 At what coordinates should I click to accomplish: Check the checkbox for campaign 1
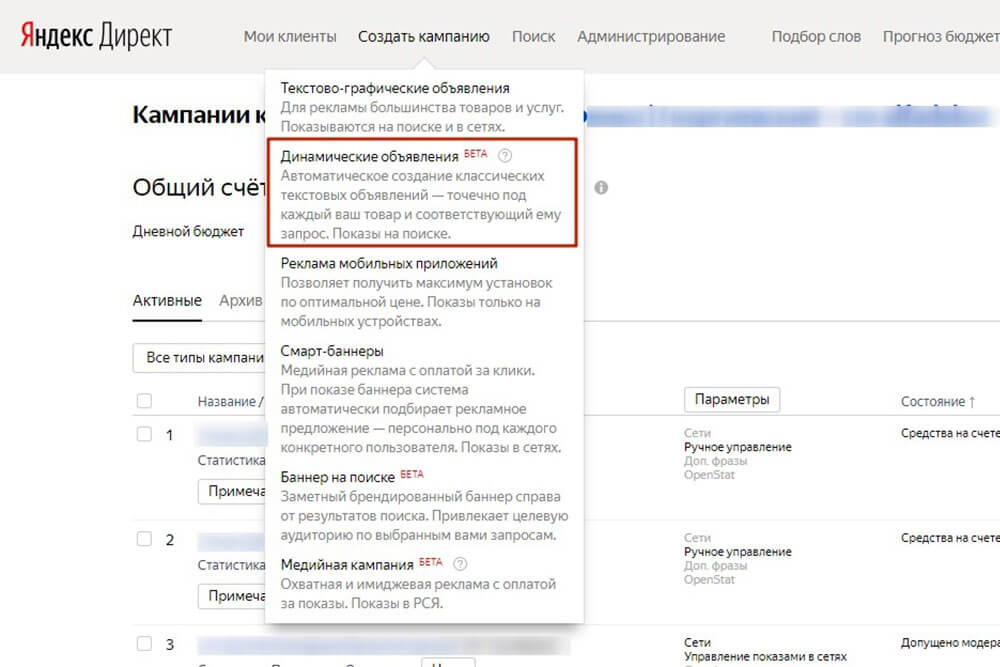tap(144, 434)
